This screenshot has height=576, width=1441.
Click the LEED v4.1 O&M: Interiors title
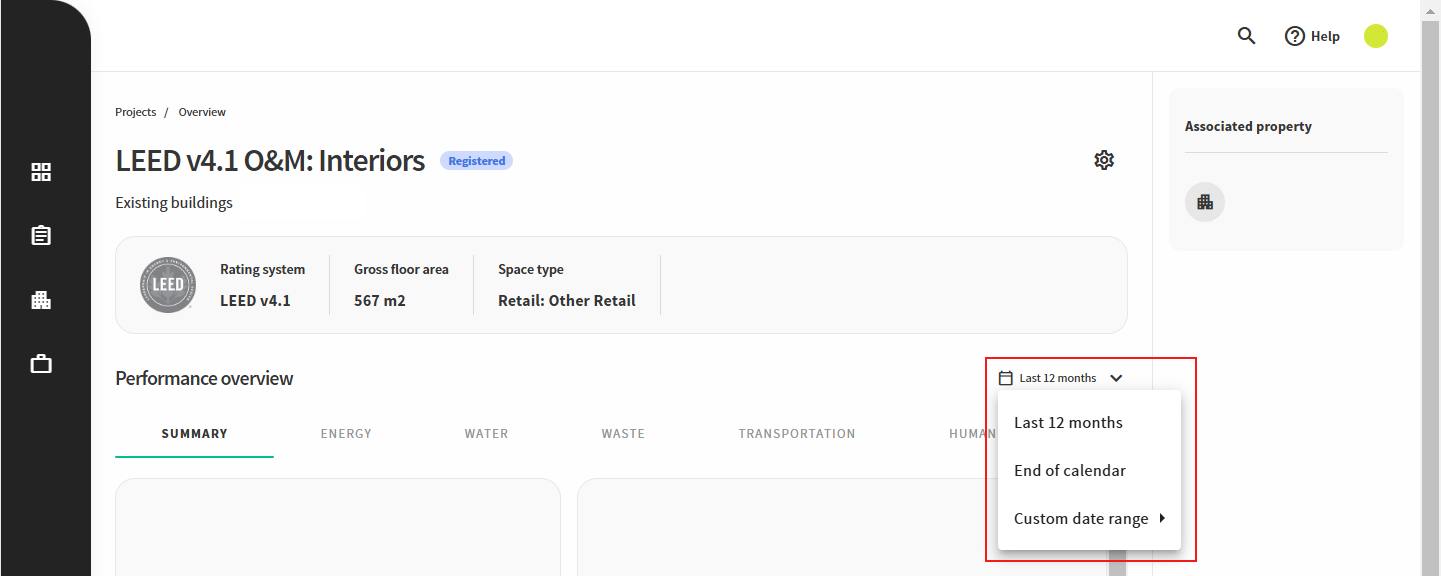[270, 160]
